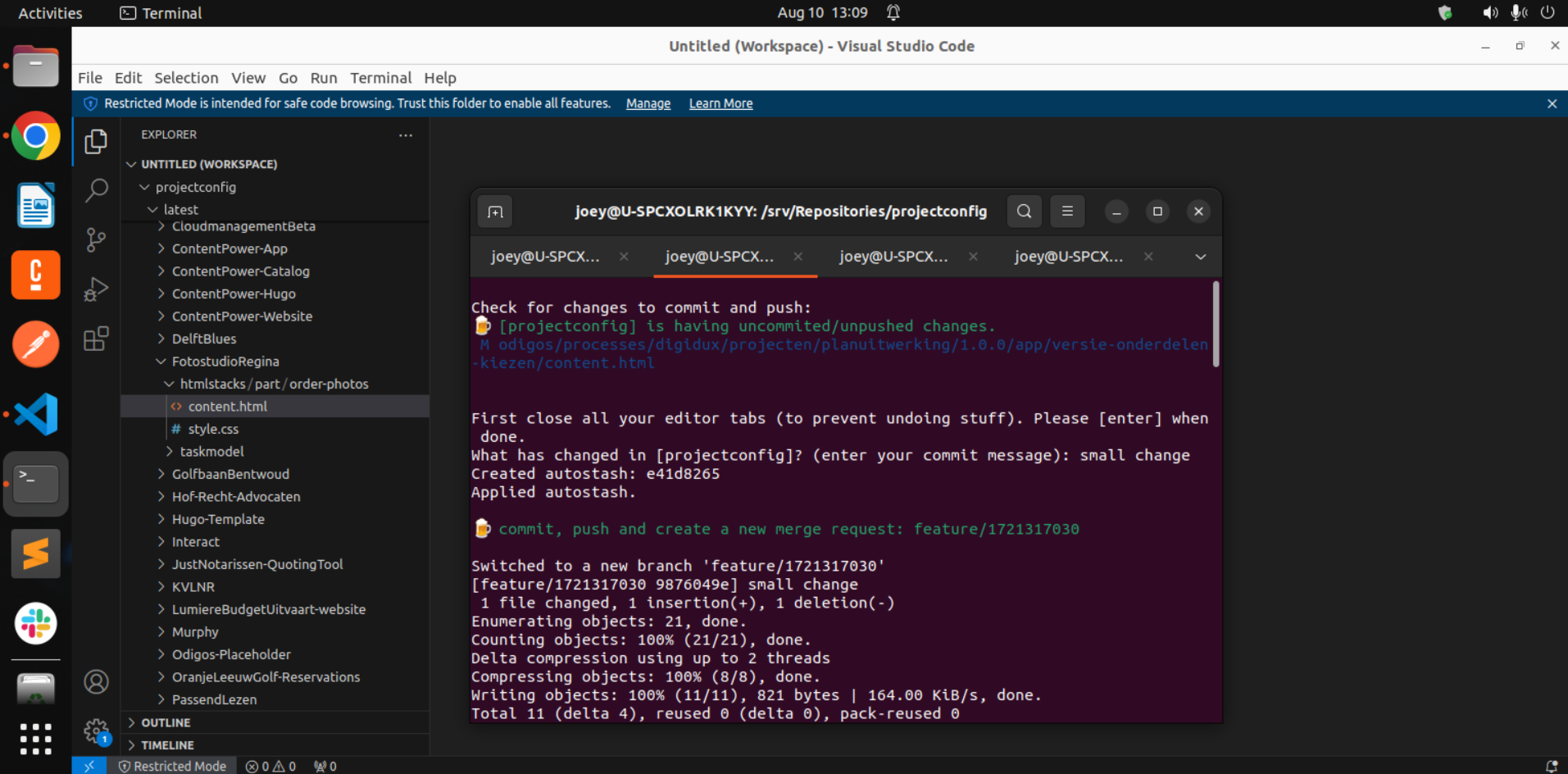Launch Google Chrome from the dock

point(36,136)
